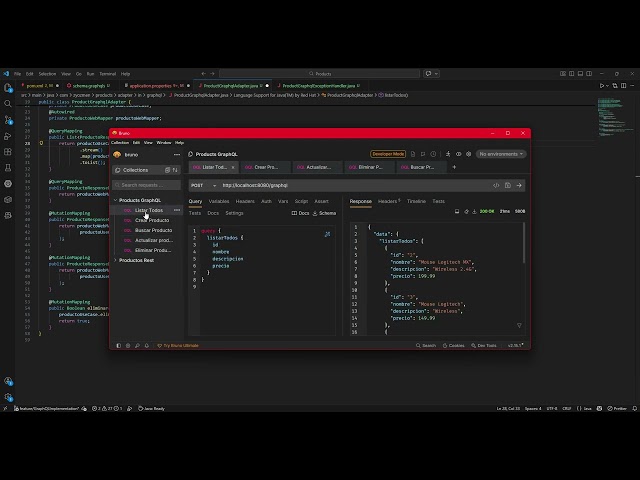
Task: Open the Headers request tab
Action: [245, 201]
